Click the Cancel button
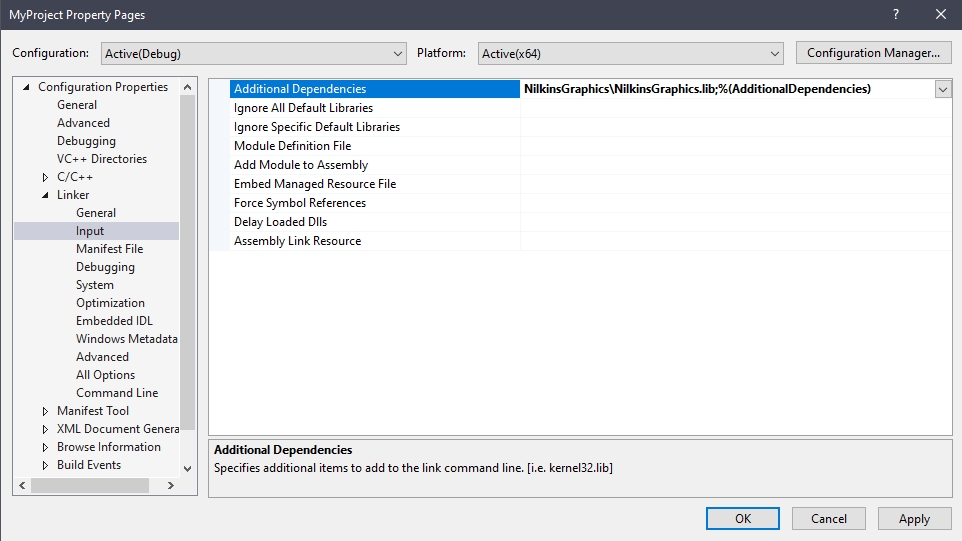 pyautogui.click(x=829, y=518)
